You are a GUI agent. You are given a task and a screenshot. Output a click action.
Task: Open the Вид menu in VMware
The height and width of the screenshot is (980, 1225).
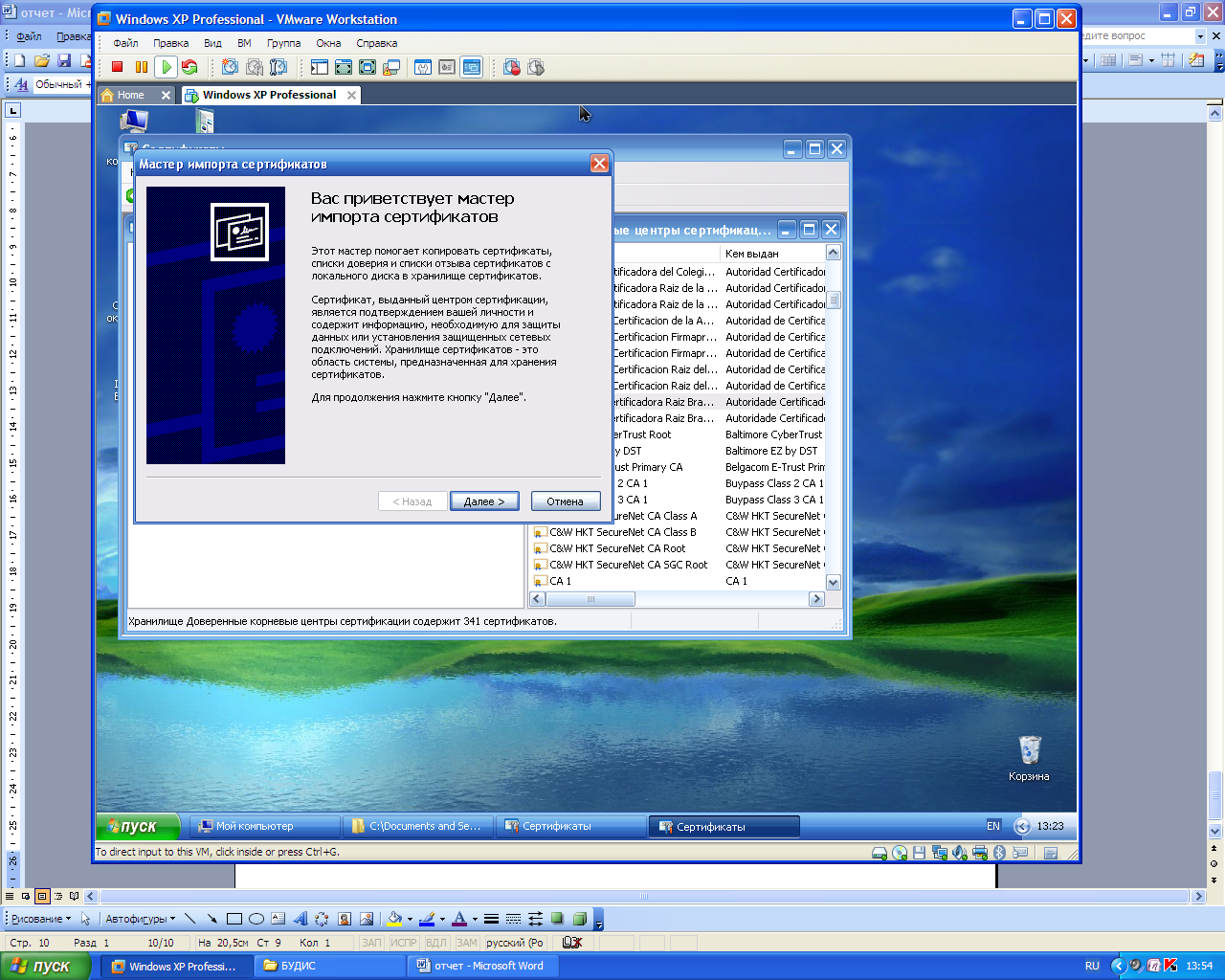click(x=212, y=43)
